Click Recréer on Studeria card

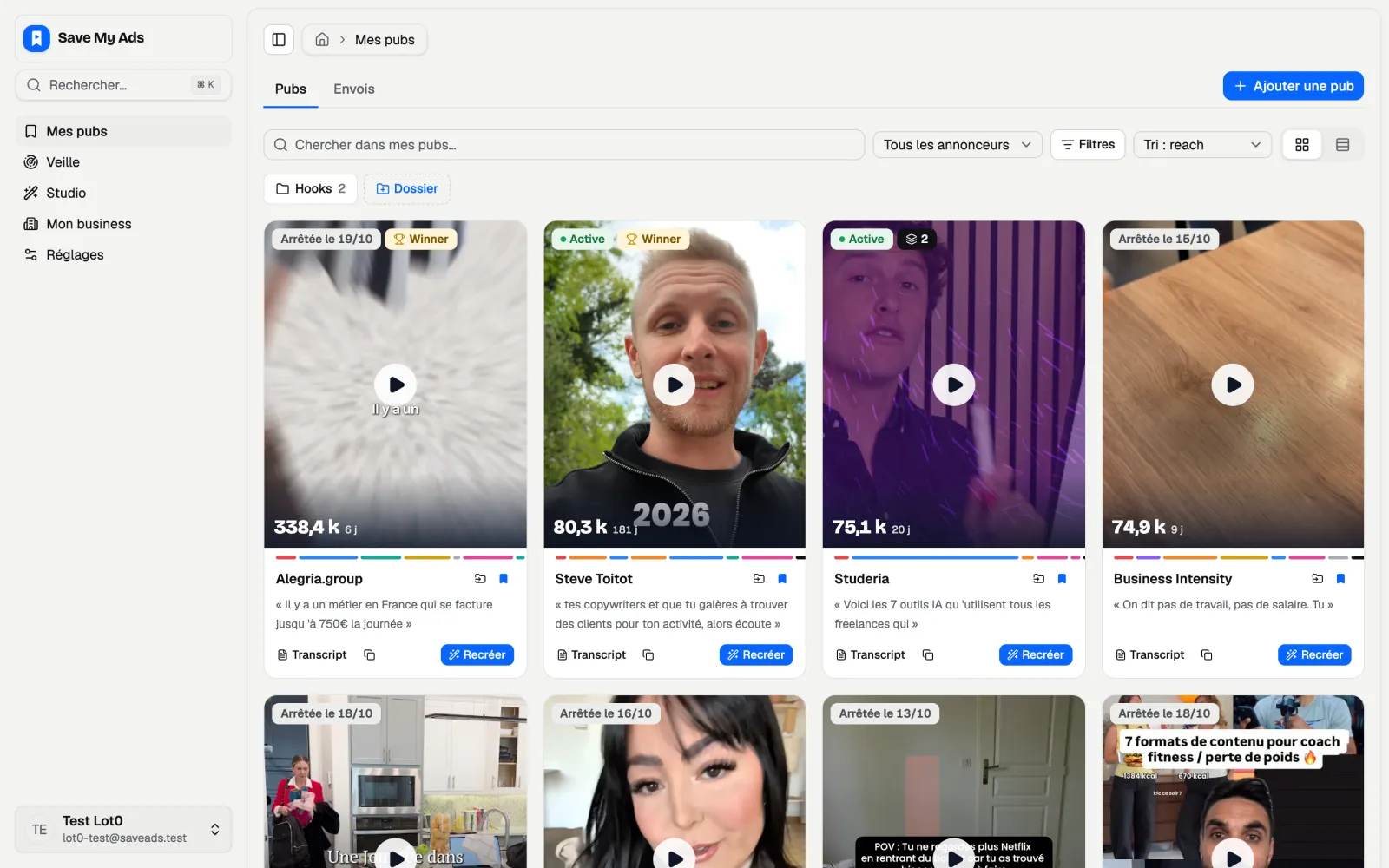(x=1036, y=654)
